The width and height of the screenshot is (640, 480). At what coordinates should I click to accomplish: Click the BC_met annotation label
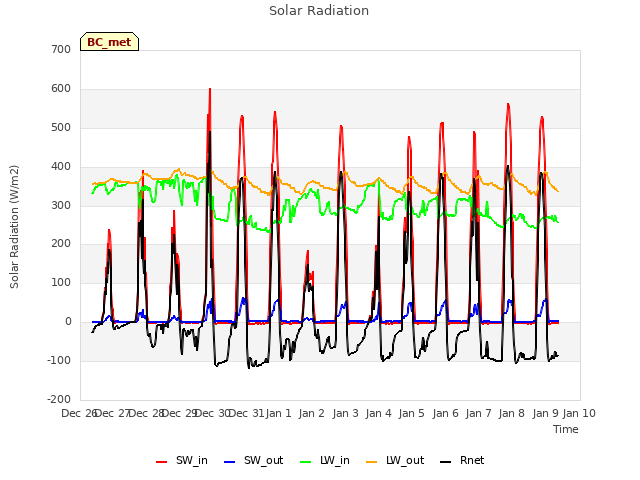(x=109, y=42)
